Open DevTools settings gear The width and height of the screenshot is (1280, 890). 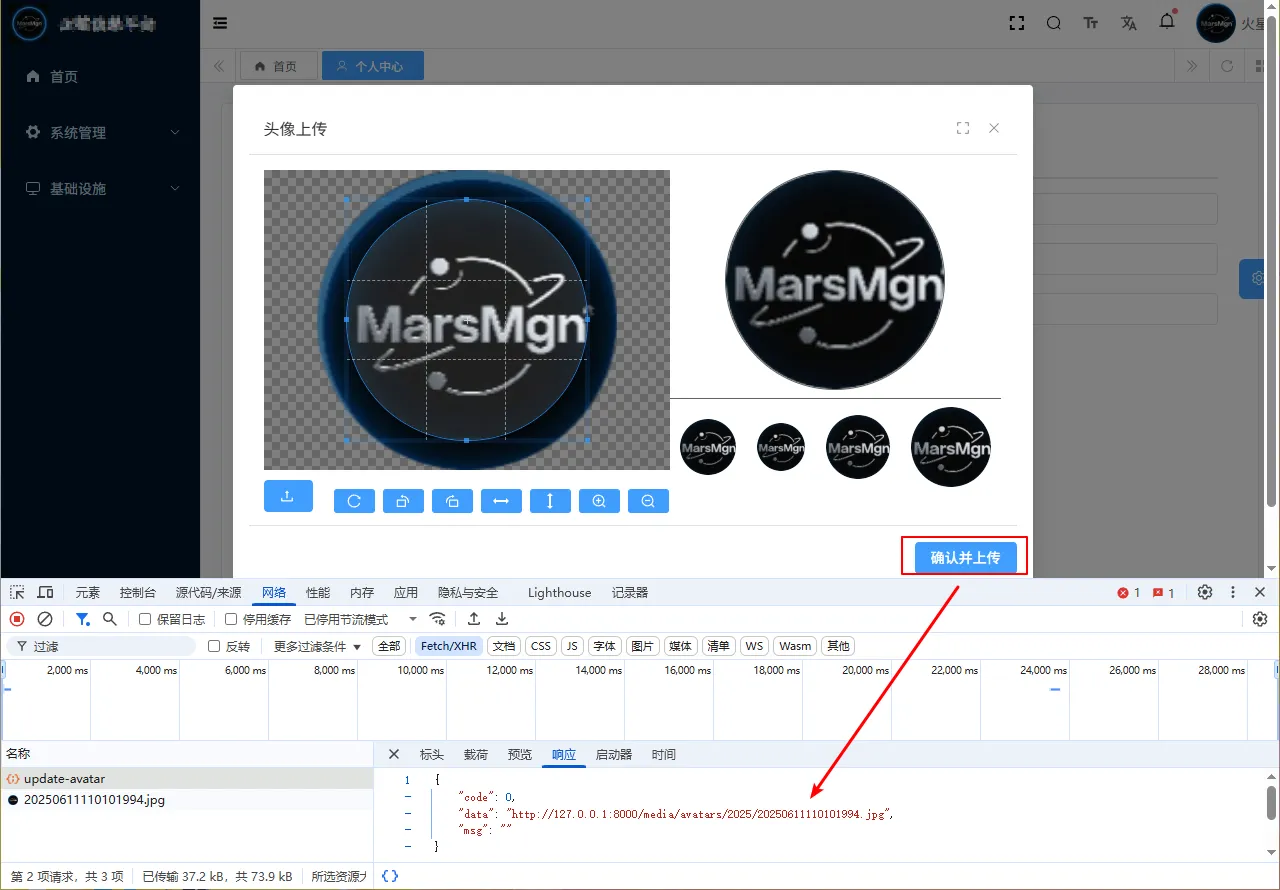(x=1205, y=592)
